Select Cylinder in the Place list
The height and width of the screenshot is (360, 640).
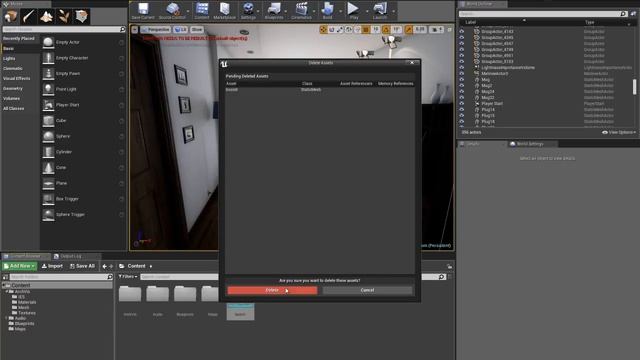[83, 152]
